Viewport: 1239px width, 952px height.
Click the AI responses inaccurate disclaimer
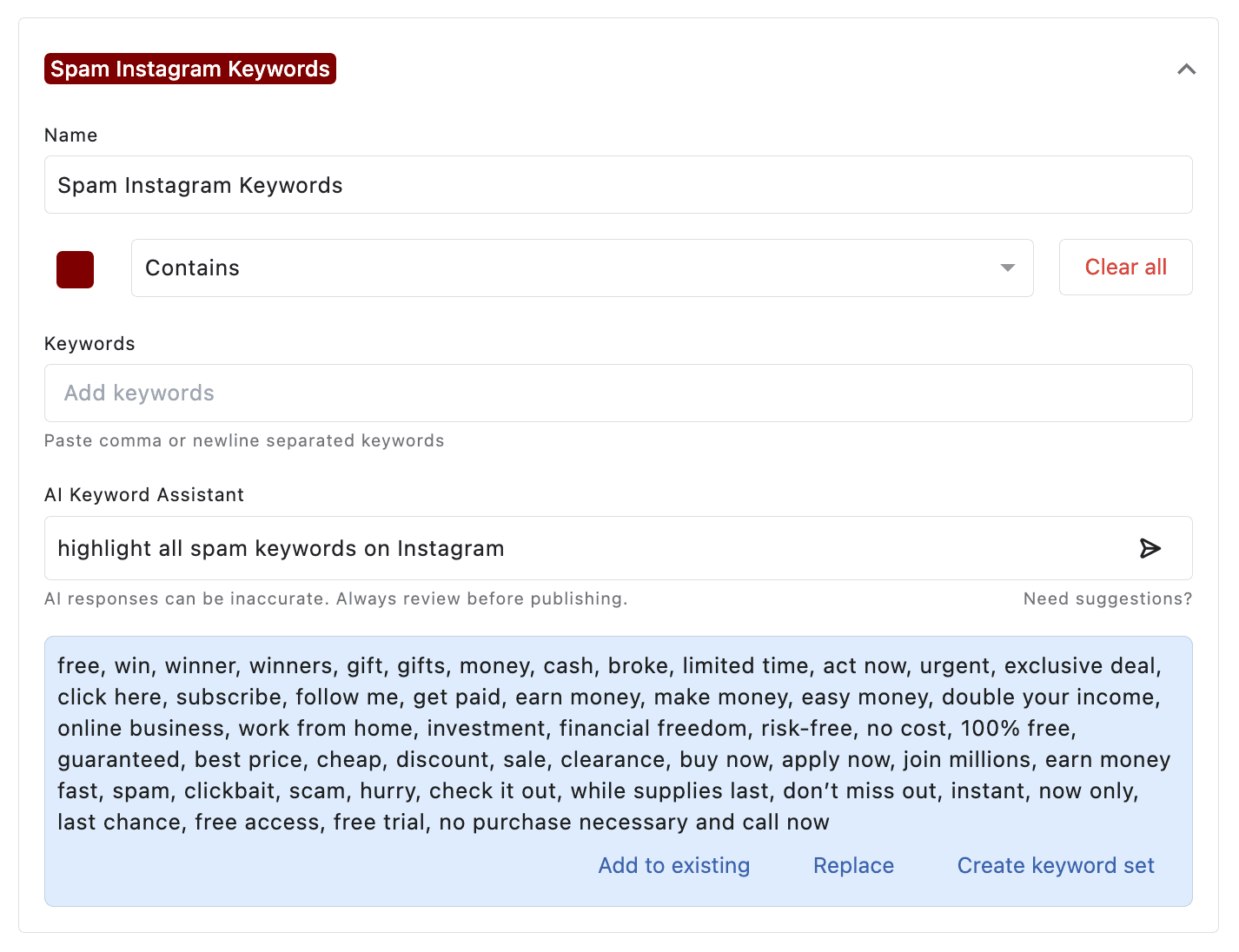coord(335,598)
